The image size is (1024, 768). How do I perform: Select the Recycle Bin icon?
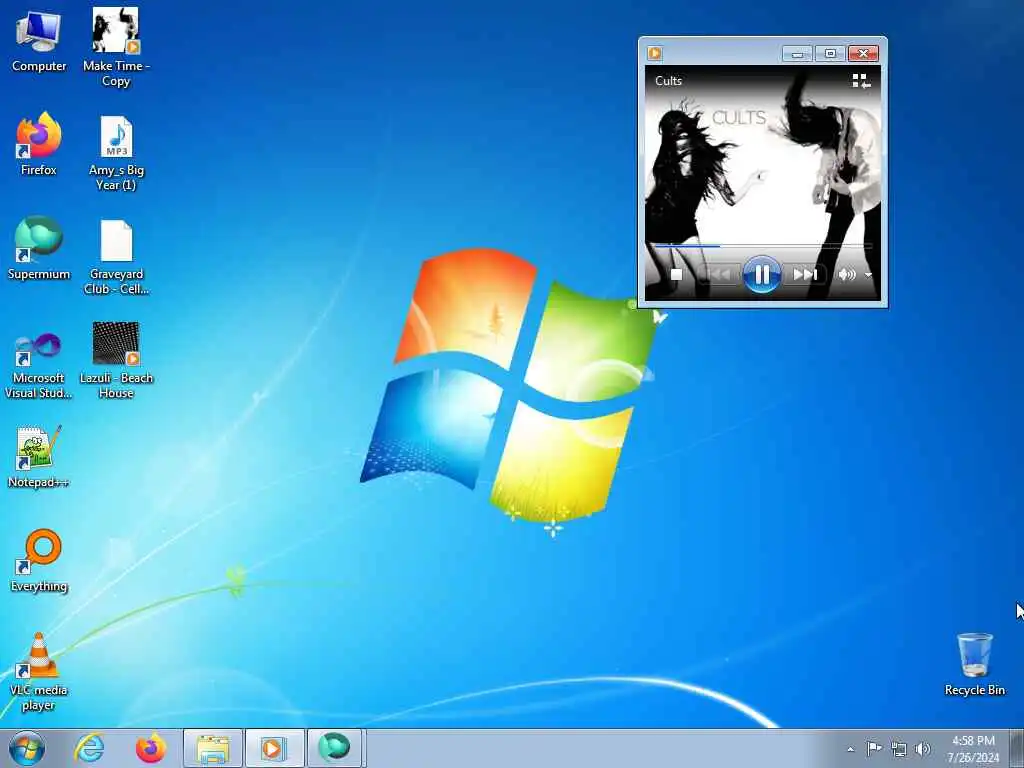coord(974,664)
